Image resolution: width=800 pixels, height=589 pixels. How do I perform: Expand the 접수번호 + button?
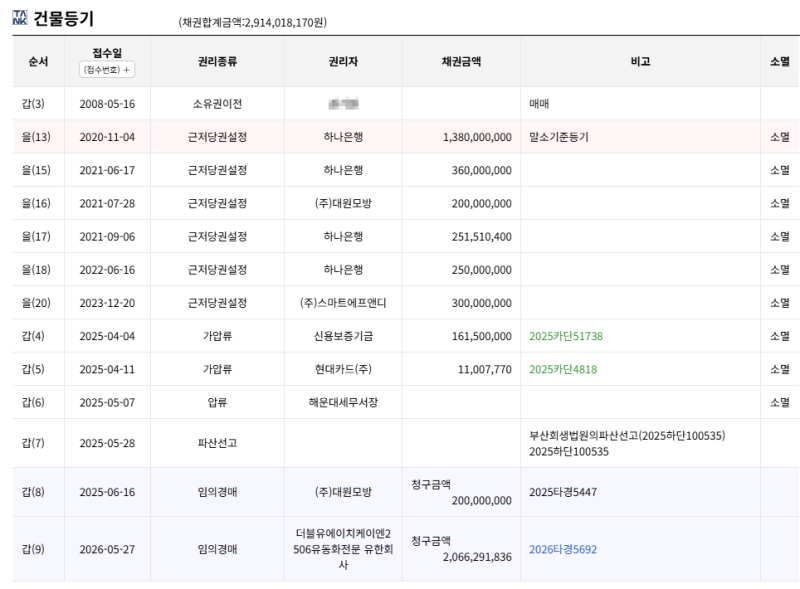click(x=107, y=70)
